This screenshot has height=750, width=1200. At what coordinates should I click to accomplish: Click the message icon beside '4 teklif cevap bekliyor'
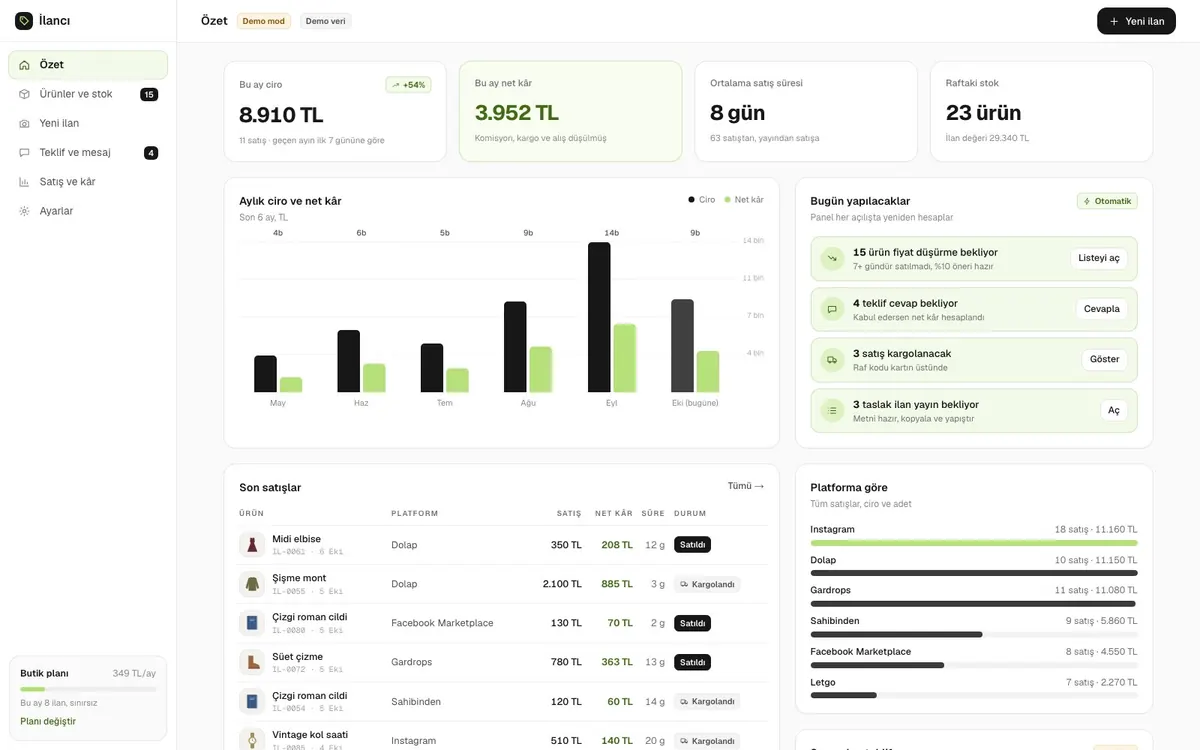pos(832,310)
